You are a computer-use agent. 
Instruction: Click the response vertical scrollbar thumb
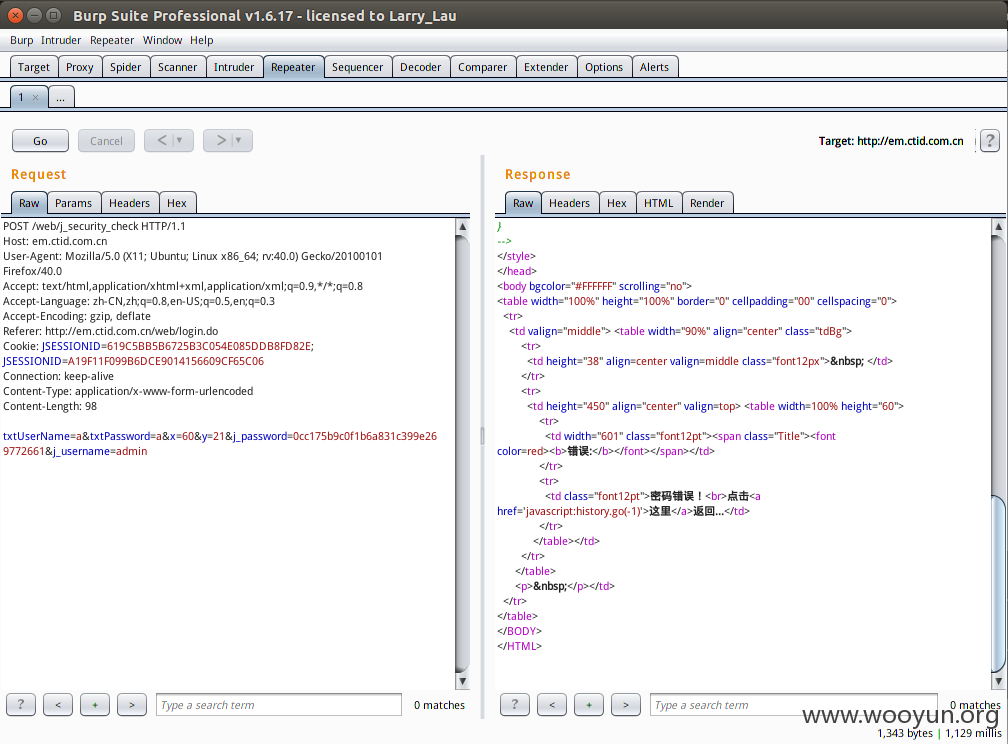click(x=998, y=582)
